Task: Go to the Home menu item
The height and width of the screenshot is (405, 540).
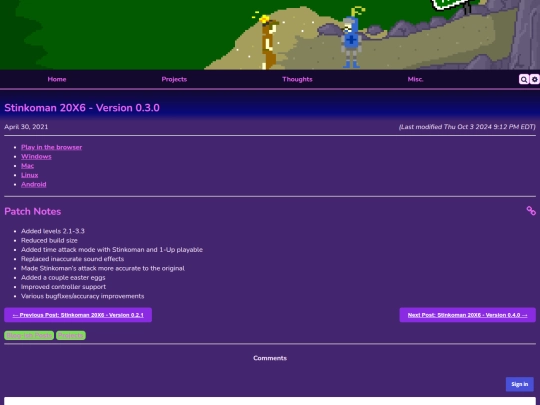Action: (57, 79)
